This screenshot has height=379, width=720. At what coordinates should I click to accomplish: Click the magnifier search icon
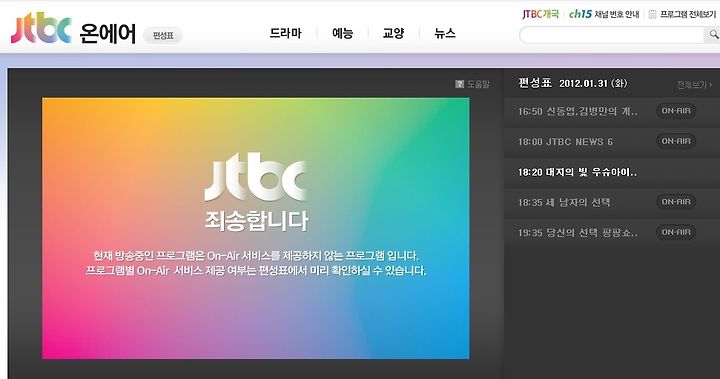pyautogui.click(x=713, y=34)
